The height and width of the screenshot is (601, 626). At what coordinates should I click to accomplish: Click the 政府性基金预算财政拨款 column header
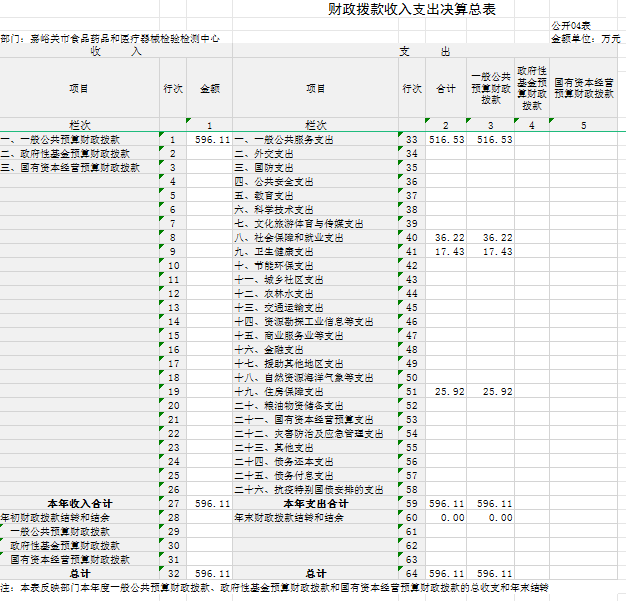[x=531, y=88]
